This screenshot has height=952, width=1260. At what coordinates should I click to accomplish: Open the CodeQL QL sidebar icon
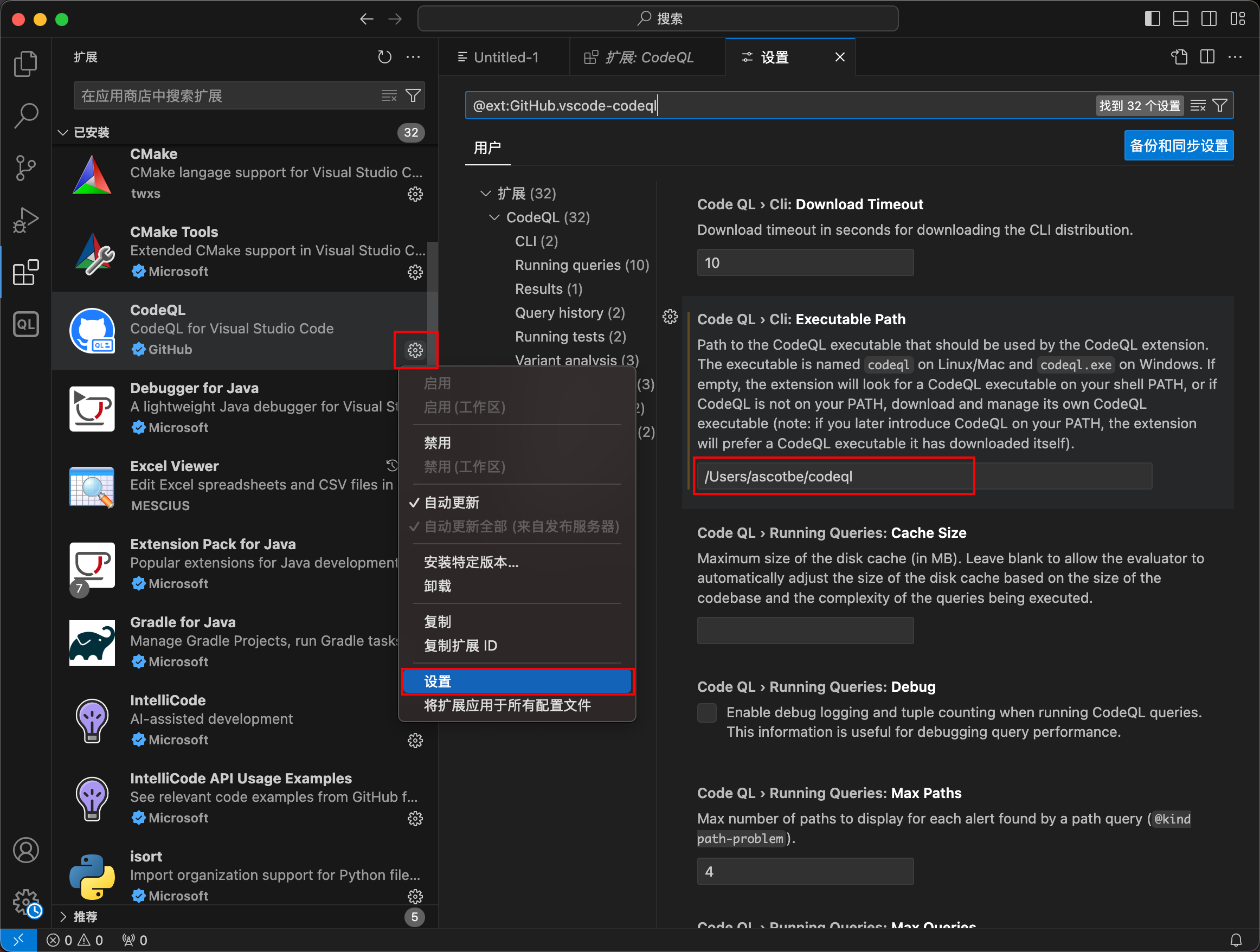25,325
